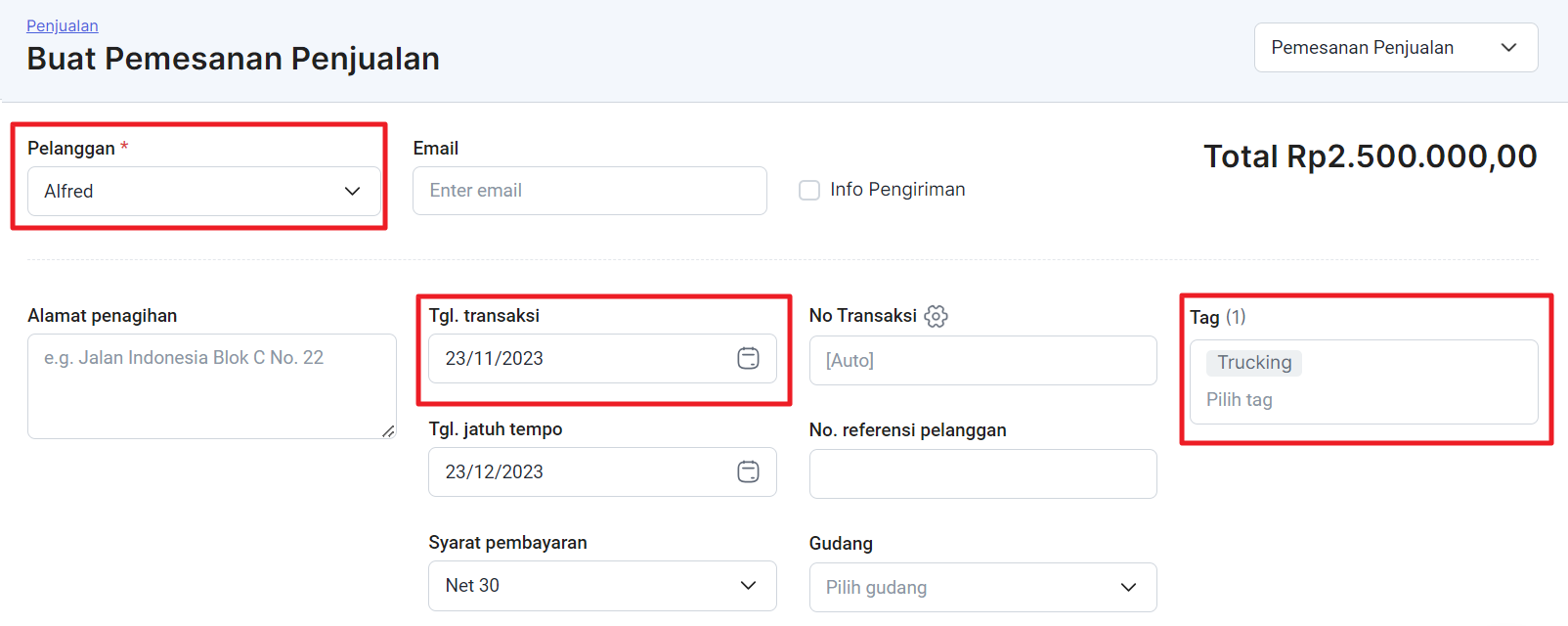
Task: Click the Total Rp2.500.000,00 amount
Action: coord(1370,156)
